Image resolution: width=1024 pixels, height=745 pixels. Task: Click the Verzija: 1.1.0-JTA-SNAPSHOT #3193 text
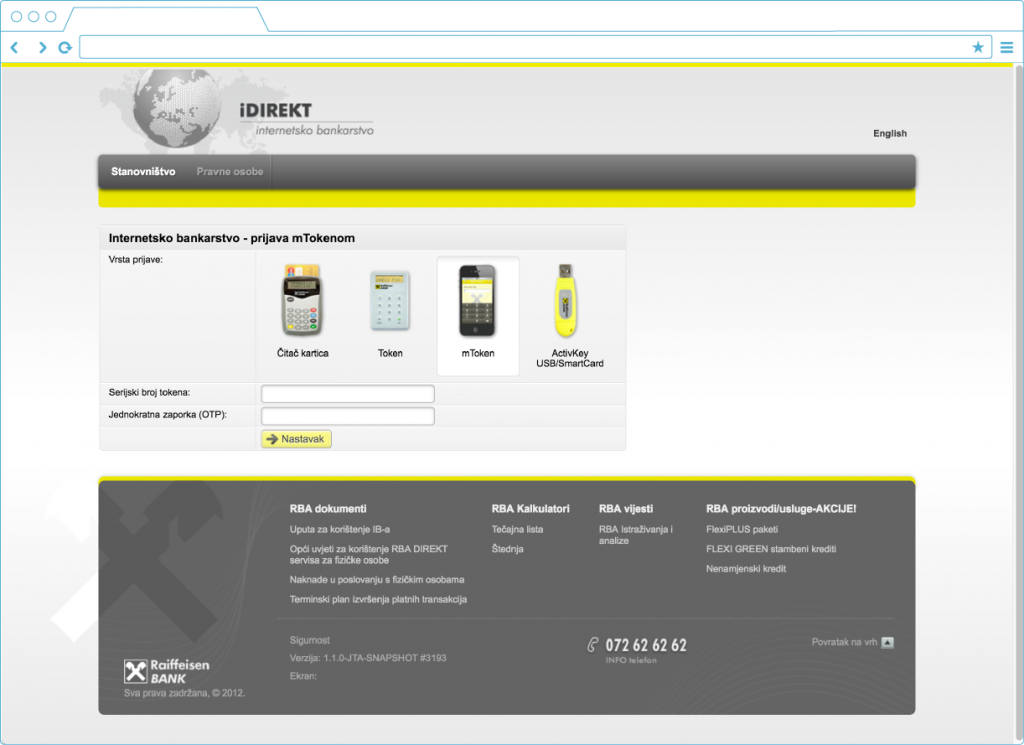[368, 658]
